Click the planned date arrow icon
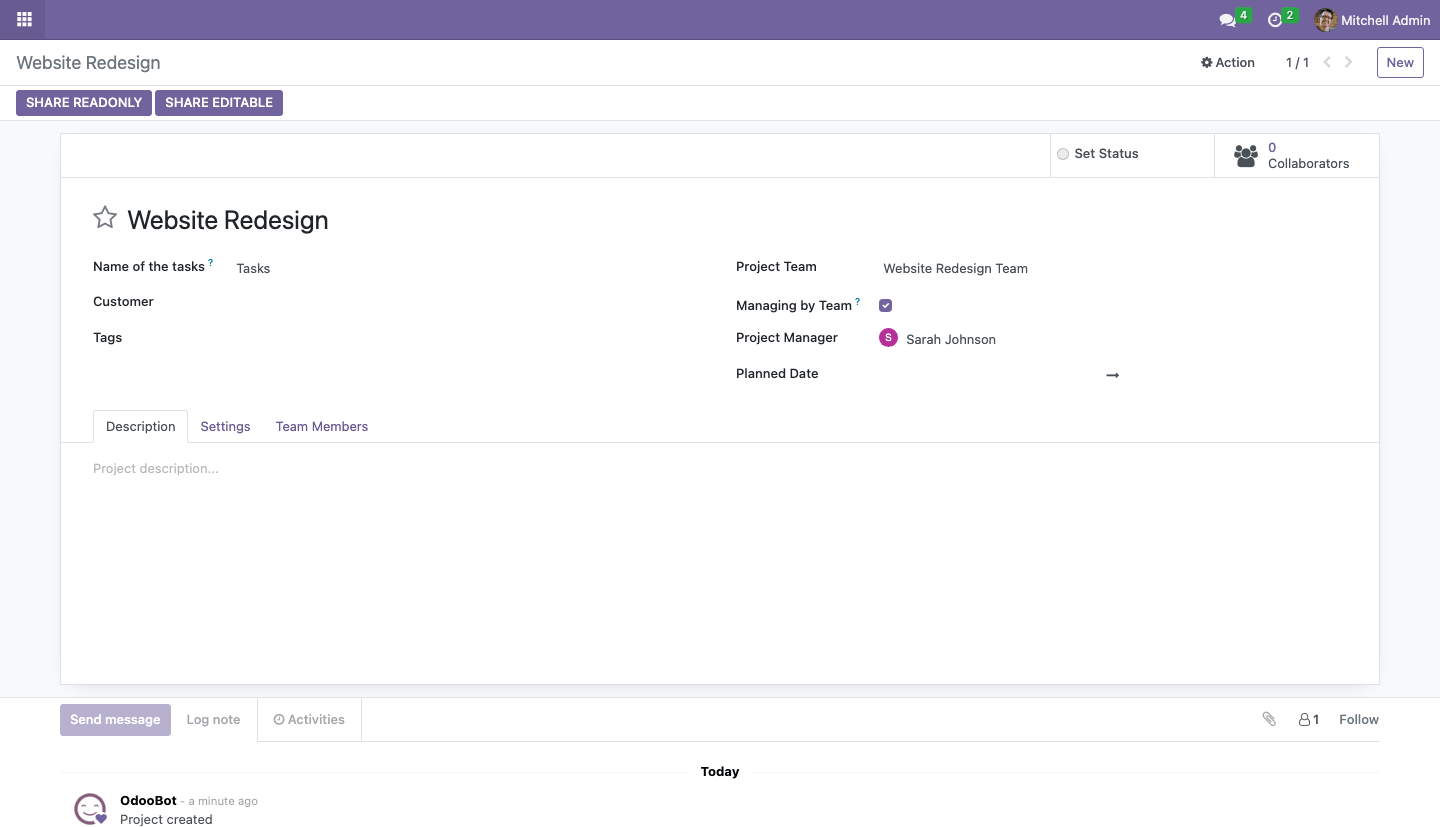Image resolution: width=1440 pixels, height=827 pixels. 1112,375
